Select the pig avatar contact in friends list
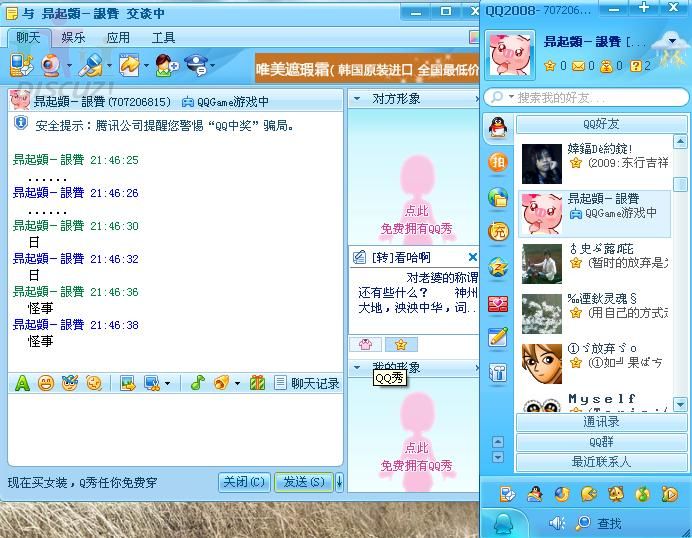The width and height of the screenshot is (692, 538). click(x=595, y=214)
